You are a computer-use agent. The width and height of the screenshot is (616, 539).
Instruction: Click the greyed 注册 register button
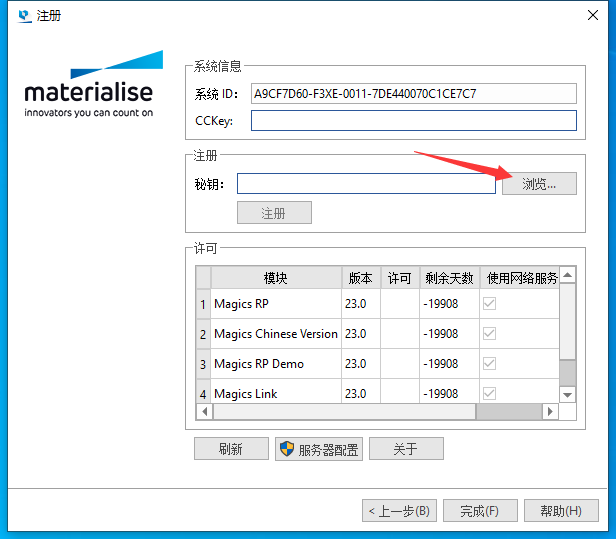274,213
